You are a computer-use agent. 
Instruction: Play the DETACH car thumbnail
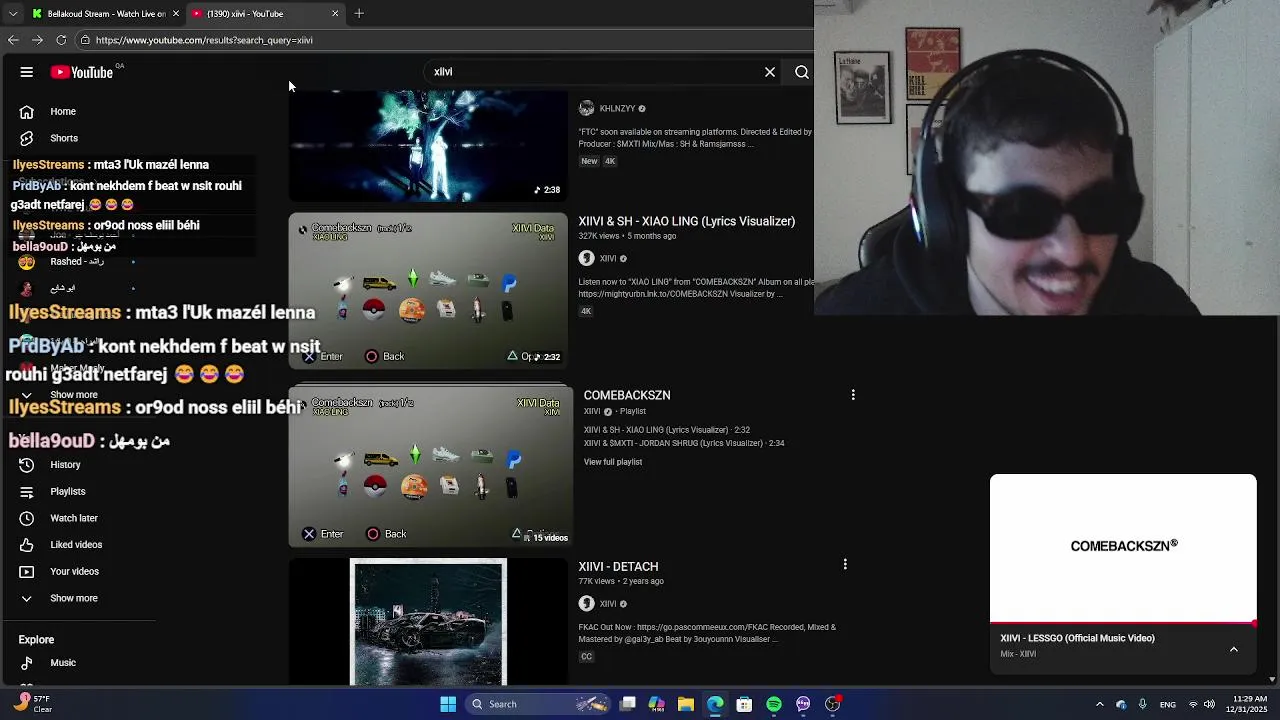click(428, 622)
